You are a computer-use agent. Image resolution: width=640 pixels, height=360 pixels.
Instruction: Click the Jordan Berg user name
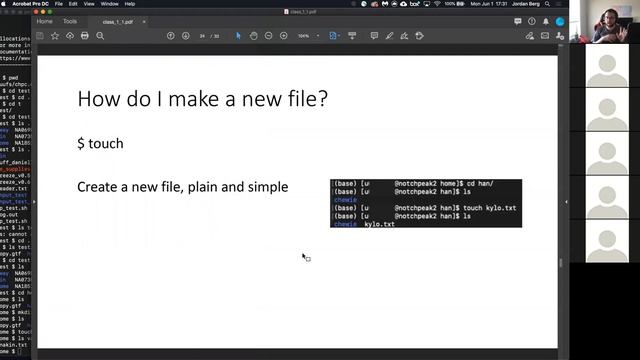pyautogui.click(x=526, y=4)
